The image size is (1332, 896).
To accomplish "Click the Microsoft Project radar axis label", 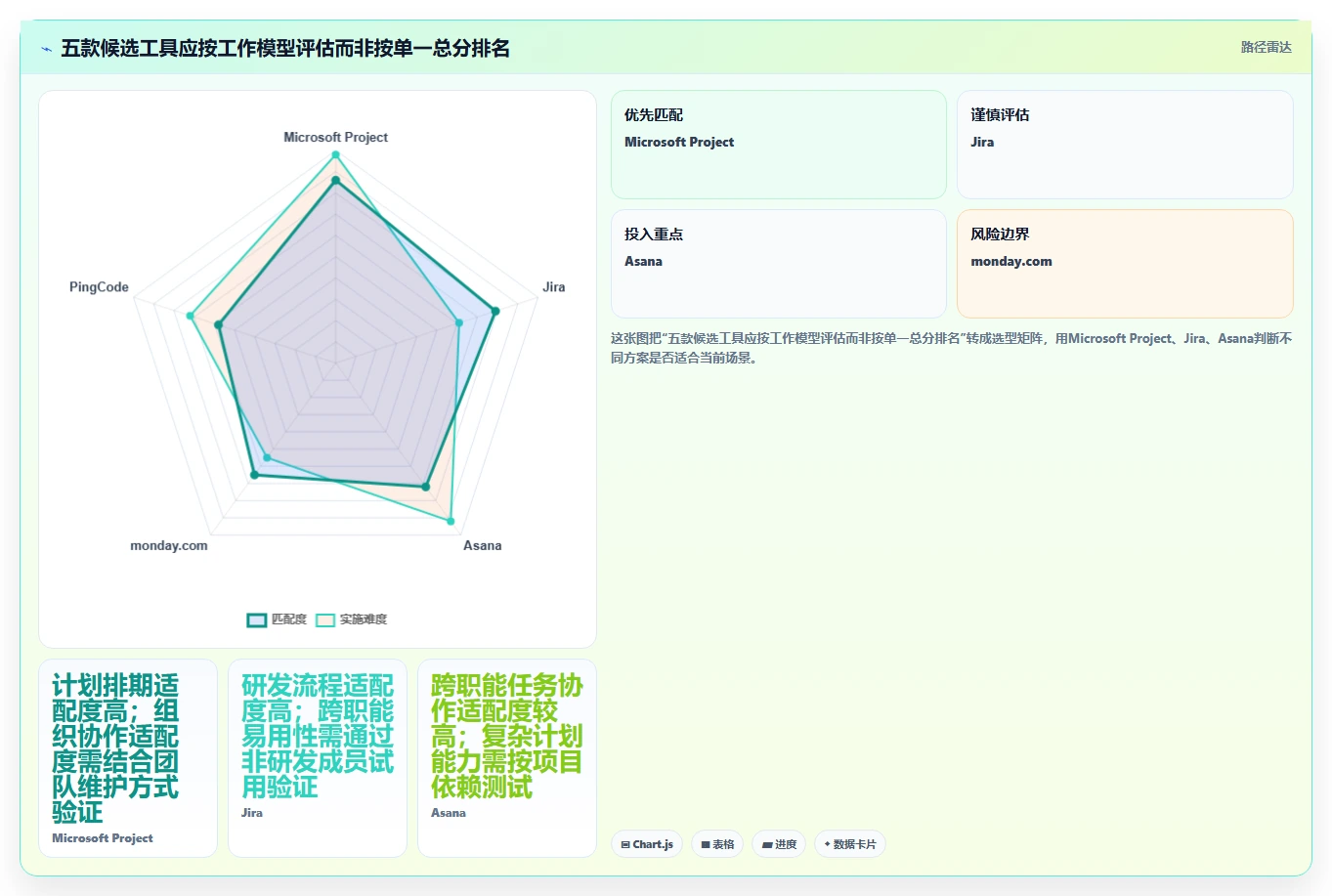I will [335, 138].
